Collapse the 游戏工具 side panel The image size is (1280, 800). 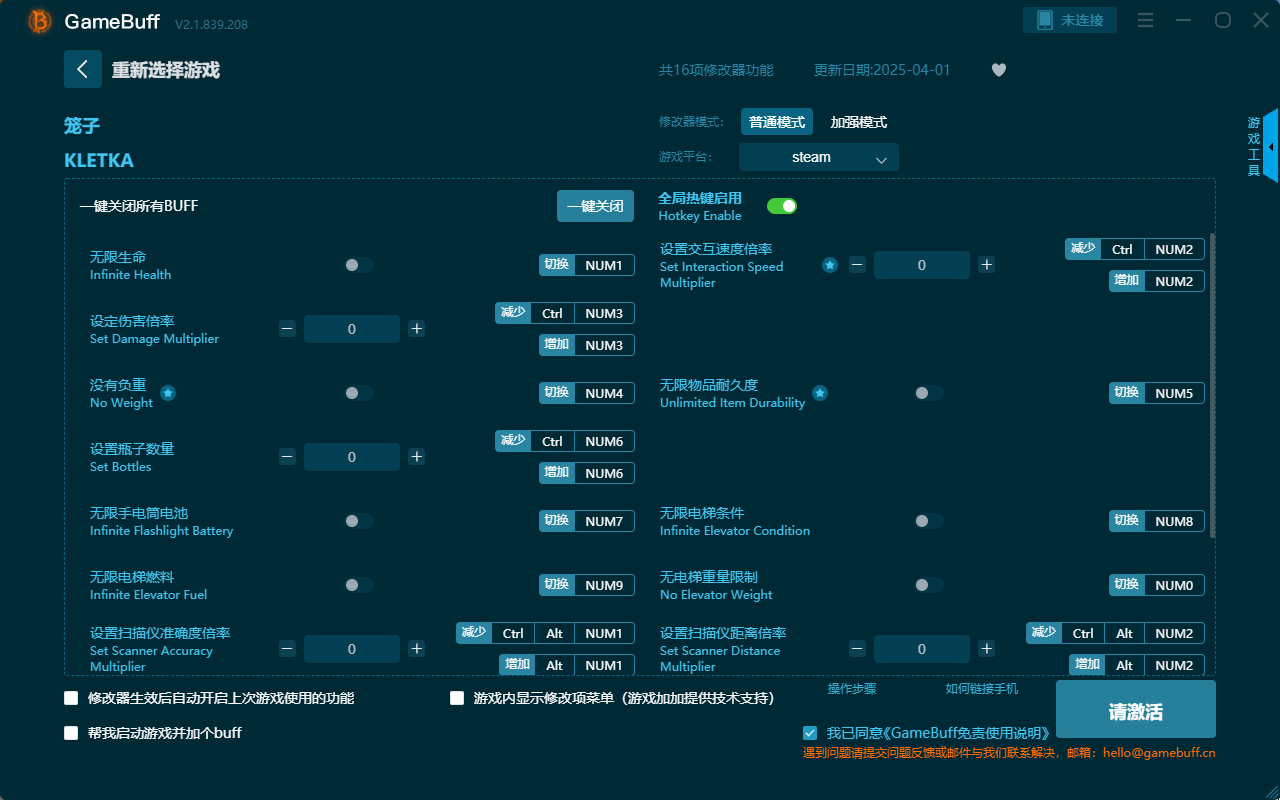(1271, 146)
